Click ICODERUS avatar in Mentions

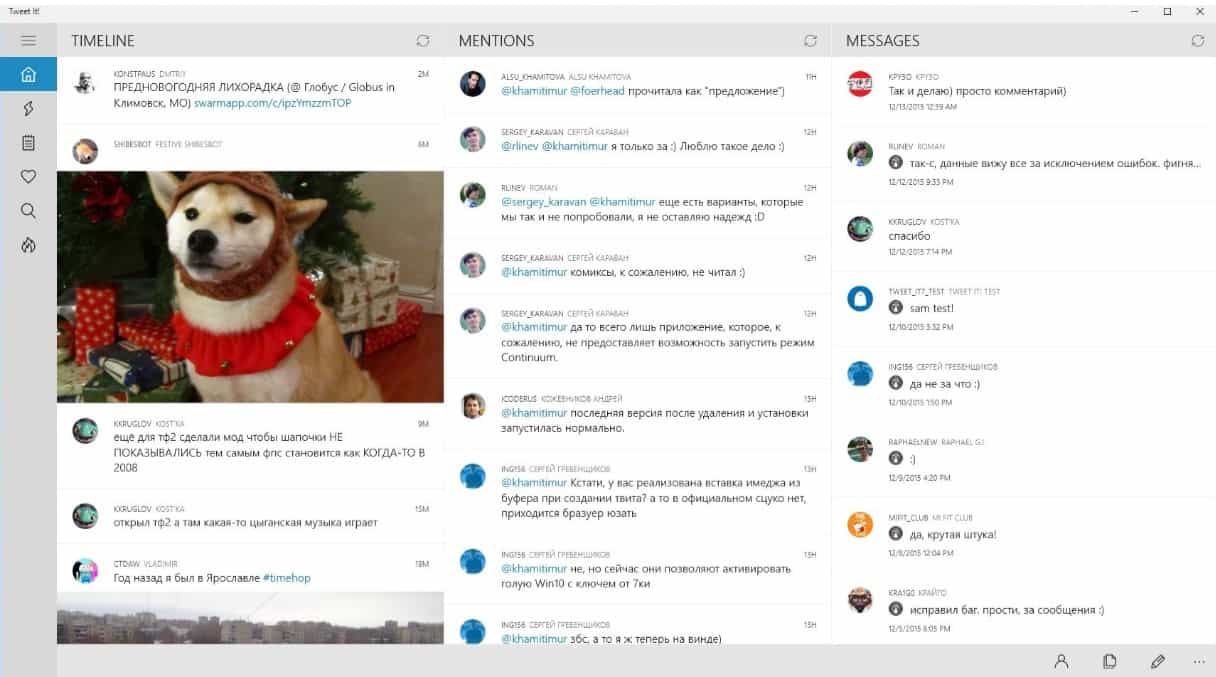473,405
